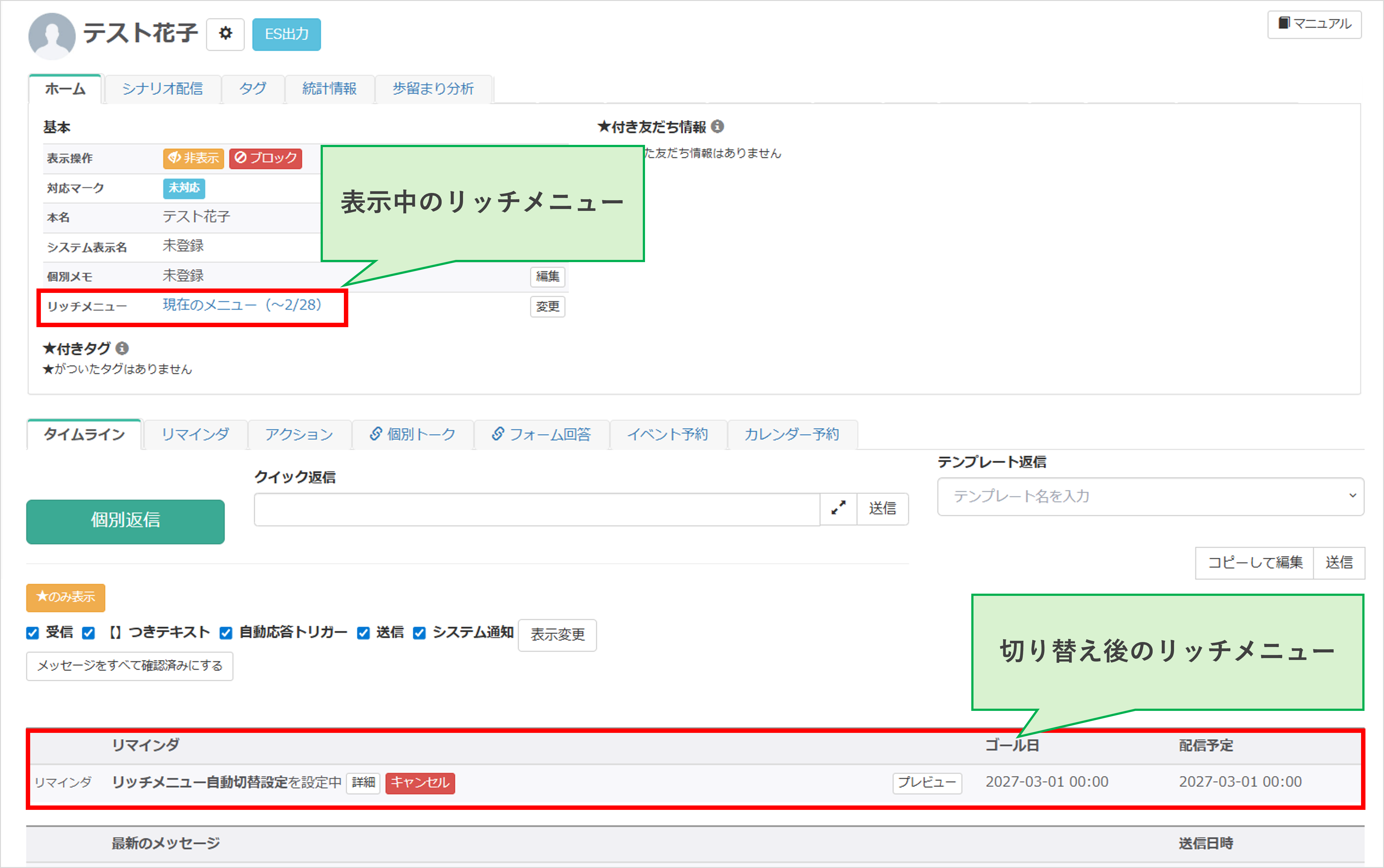Click the プレビュー button on the reminder row
Image resolution: width=1384 pixels, height=868 pixels.
927,783
